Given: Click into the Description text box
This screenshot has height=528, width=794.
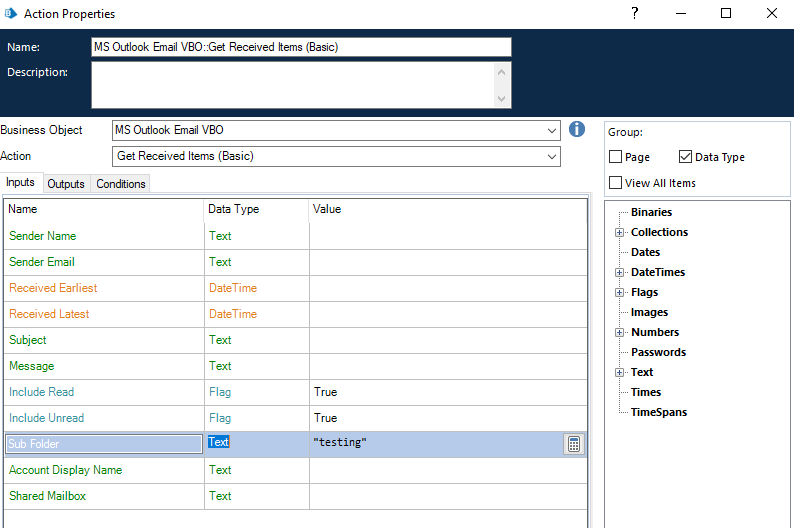Looking at the screenshot, I should pos(293,84).
